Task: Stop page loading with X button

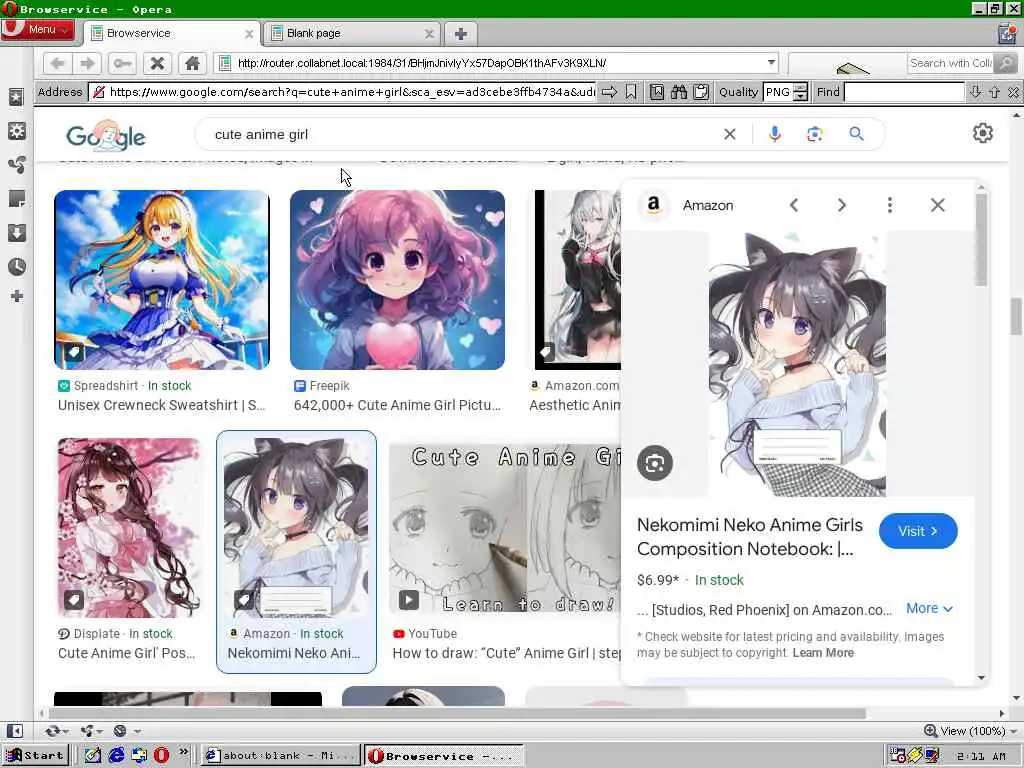Action: [x=157, y=63]
